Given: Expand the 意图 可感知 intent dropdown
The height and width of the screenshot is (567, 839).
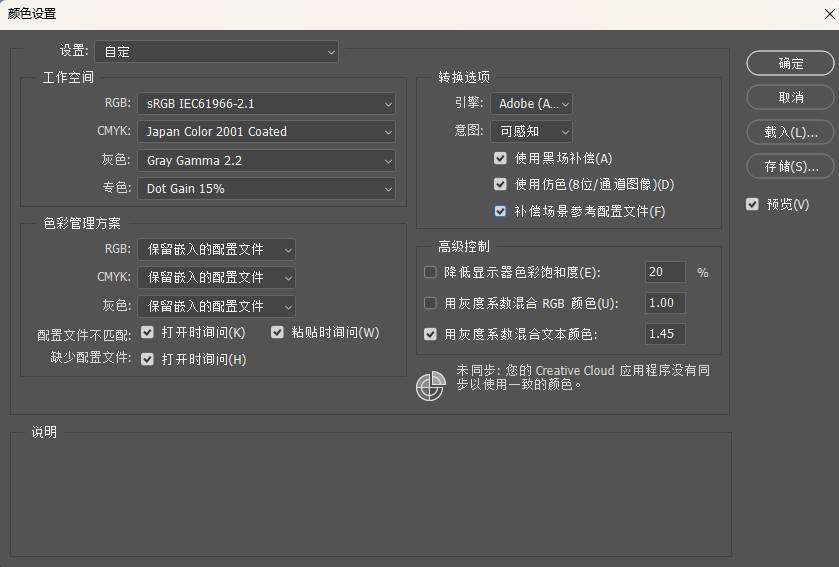Looking at the screenshot, I should tap(531, 131).
